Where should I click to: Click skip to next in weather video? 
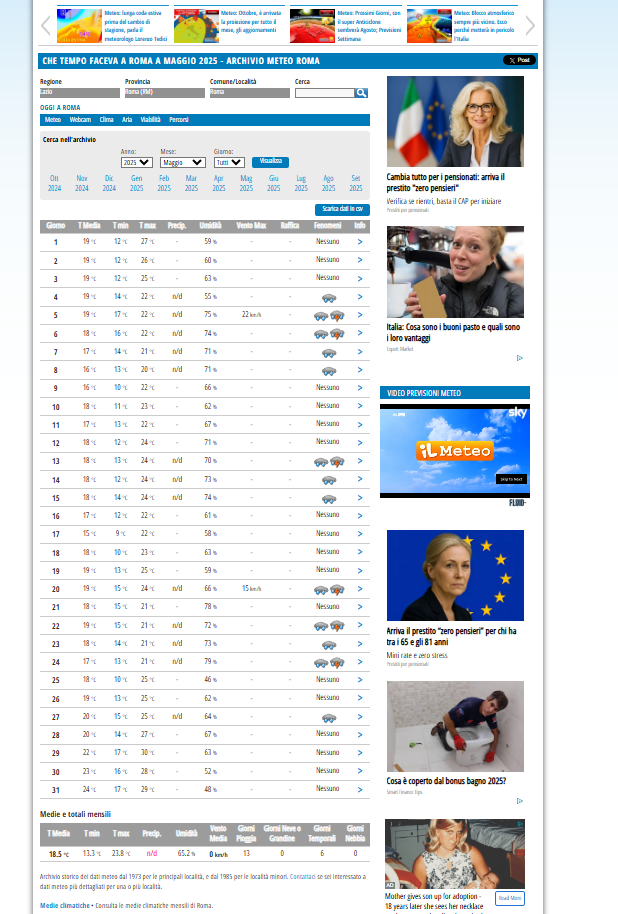pyautogui.click(x=510, y=479)
